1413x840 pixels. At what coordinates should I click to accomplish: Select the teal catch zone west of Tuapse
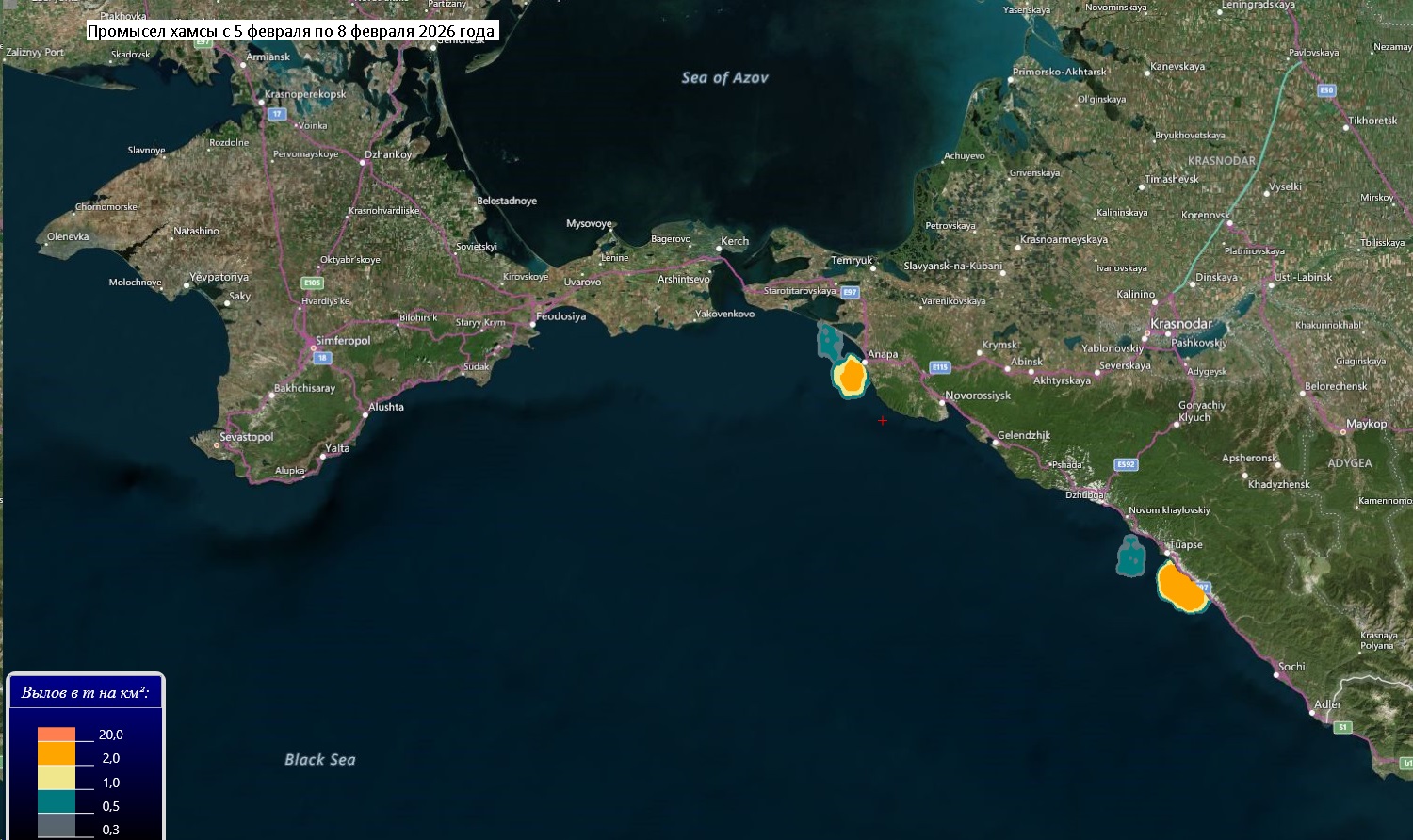1130,556
